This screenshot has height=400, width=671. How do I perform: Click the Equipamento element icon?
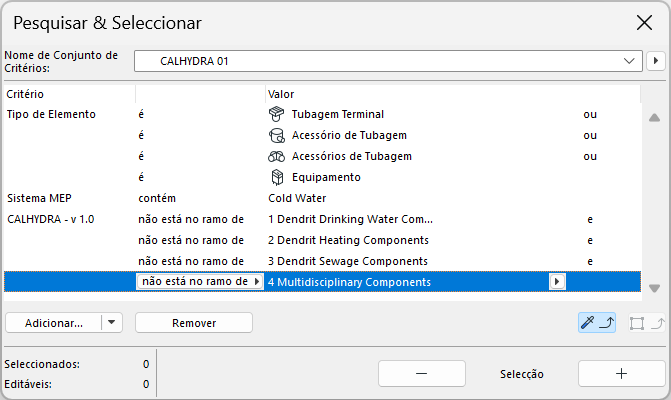277,177
